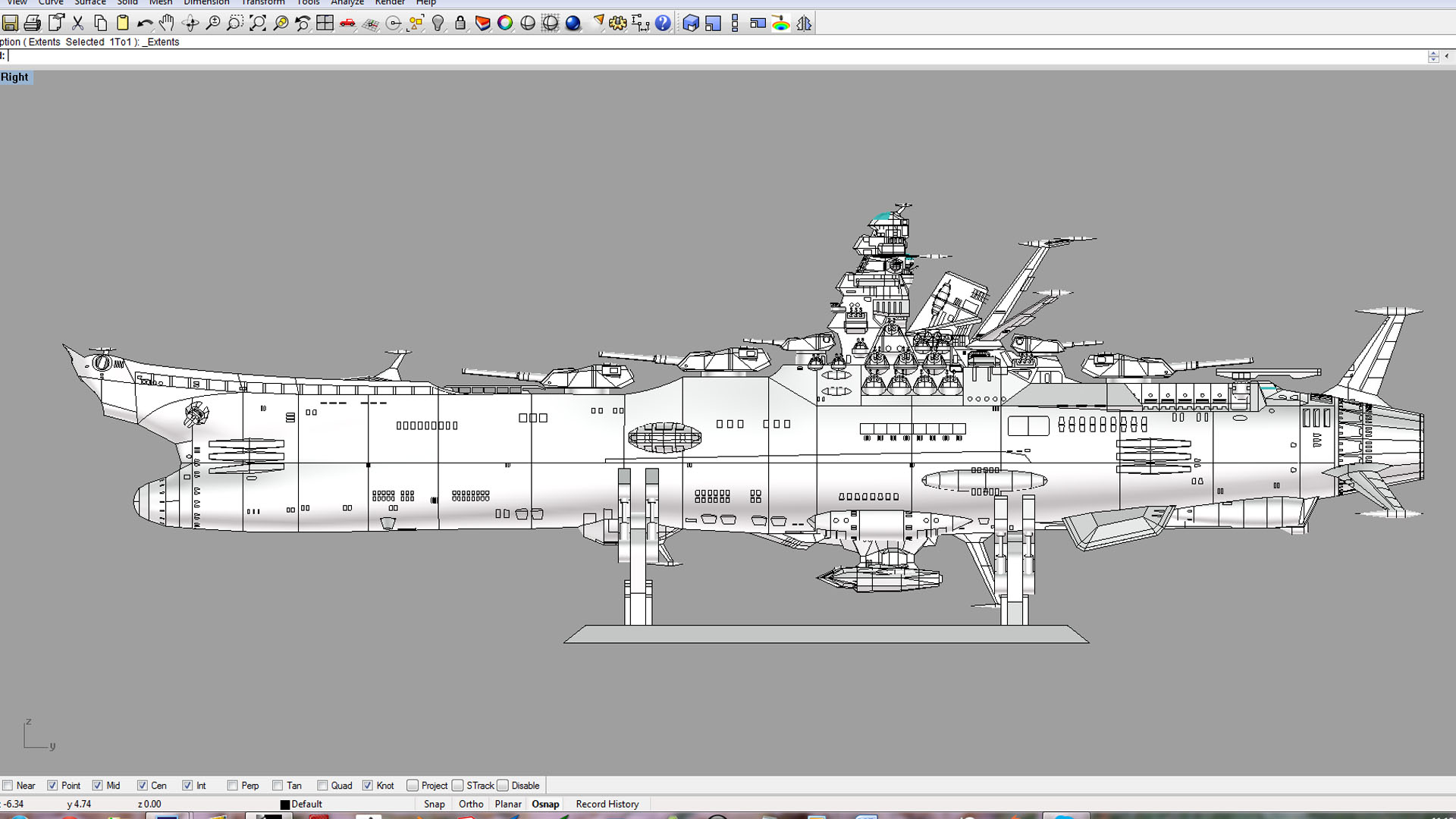The image size is (1456, 819).
Task: Uncheck the Point object snap
Action: (52, 786)
